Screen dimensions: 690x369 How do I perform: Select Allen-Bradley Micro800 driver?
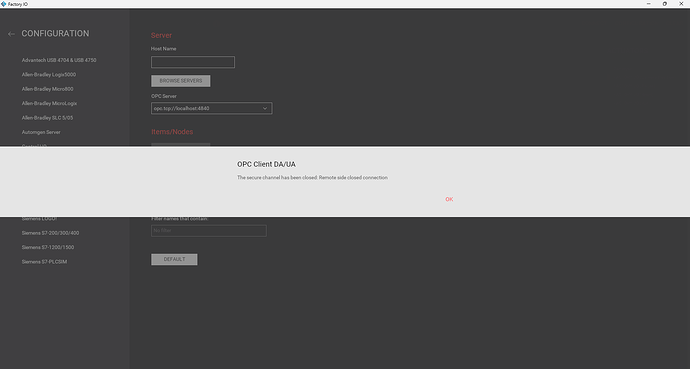coord(48,89)
